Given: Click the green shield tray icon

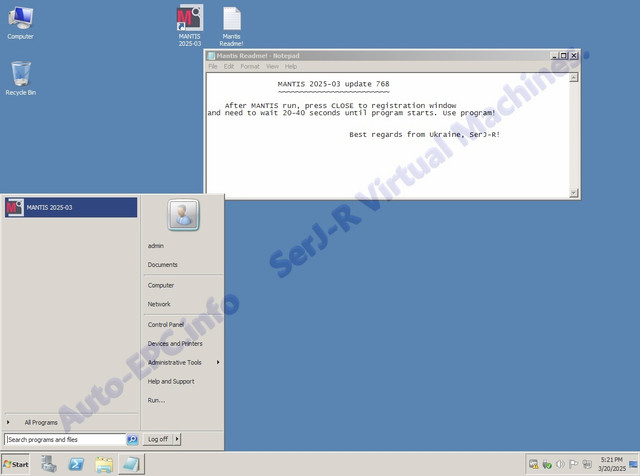Looking at the screenshot, I should tap(547, 464).
